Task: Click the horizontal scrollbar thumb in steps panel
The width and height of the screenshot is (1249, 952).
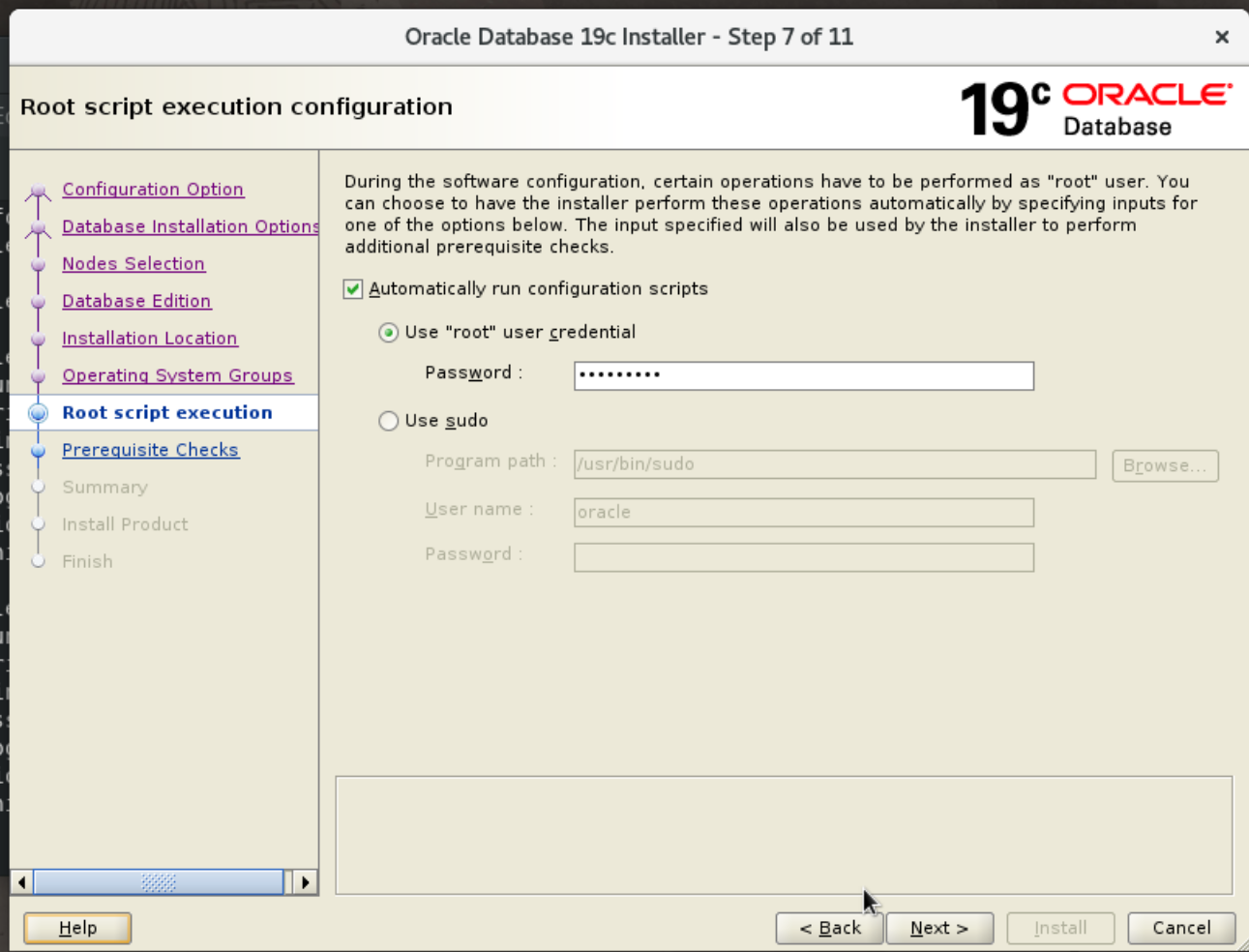Action: (159, 882)
